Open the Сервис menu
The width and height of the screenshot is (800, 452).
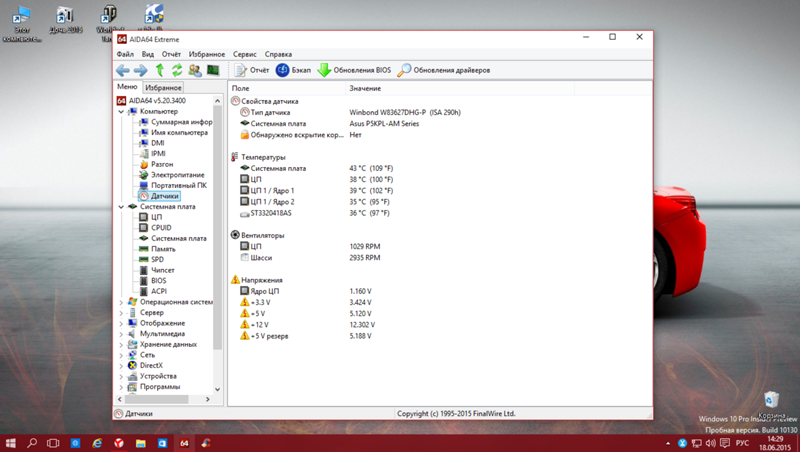coord(244,54)
